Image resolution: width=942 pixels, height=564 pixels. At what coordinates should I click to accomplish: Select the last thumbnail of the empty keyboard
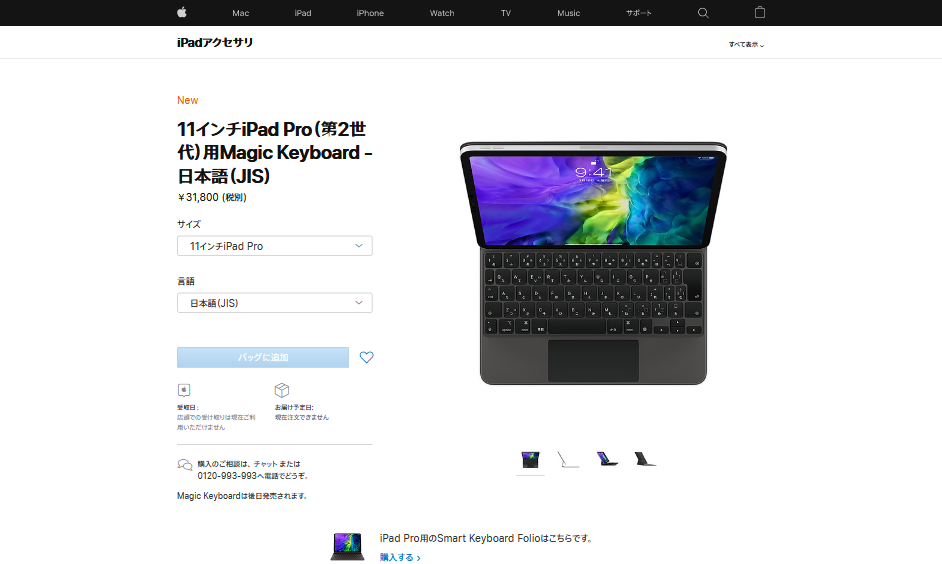(645, 459)
